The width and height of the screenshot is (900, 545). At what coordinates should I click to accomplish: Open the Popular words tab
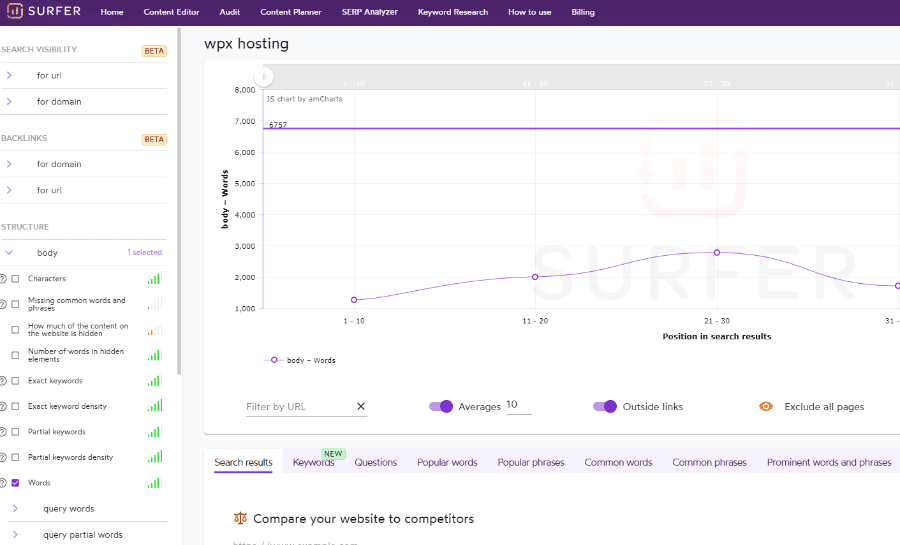(447, 462)
